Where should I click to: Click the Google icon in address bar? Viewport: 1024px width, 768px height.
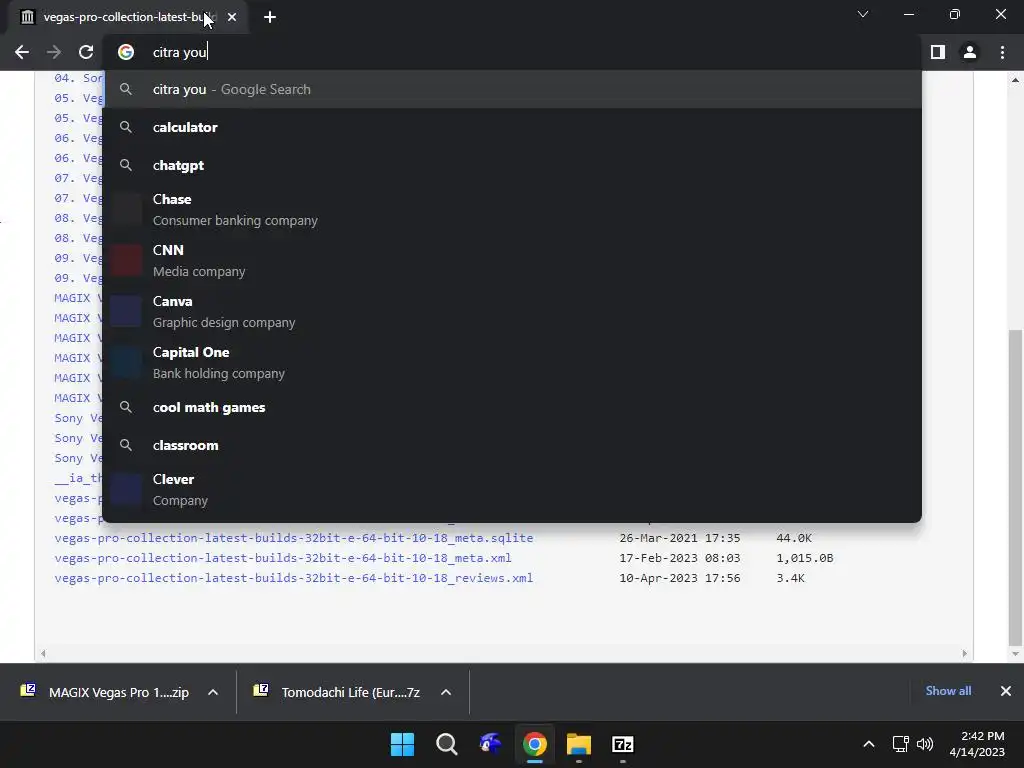126,52
